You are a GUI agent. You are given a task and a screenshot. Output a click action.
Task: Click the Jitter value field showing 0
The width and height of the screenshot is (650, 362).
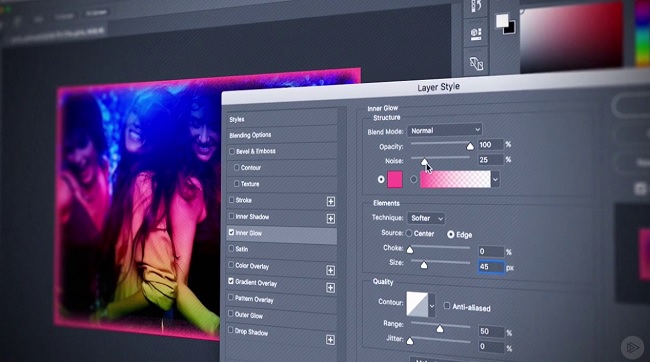(x=492, y=346)
